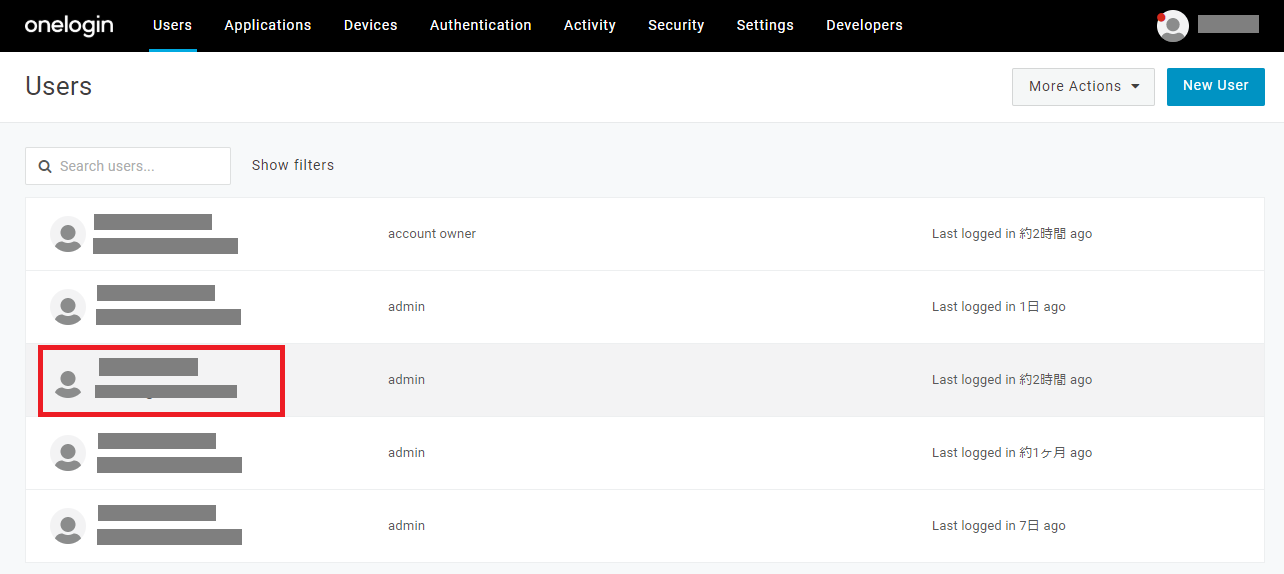Click the avatar of the admin last logged in 約1ヶ月 ago
The image size is (1284, 574).
[68, 453]
